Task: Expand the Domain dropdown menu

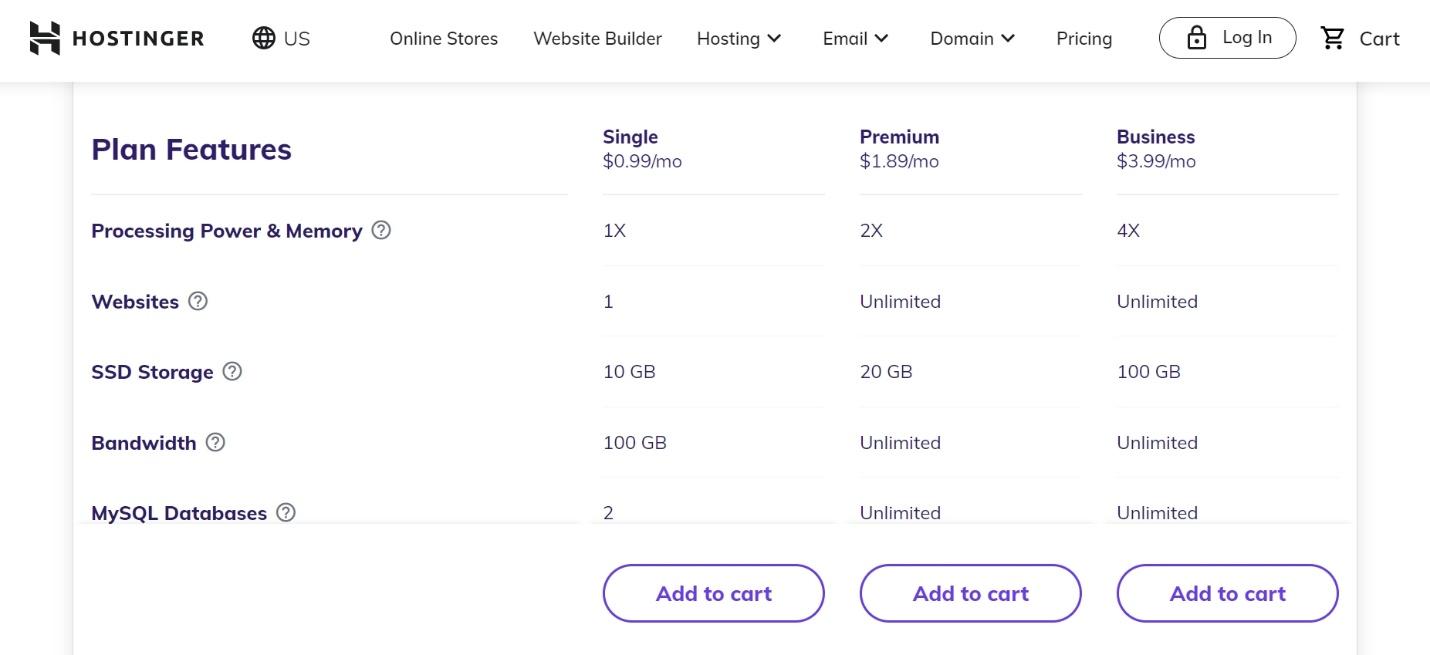Action: (972, 38)
